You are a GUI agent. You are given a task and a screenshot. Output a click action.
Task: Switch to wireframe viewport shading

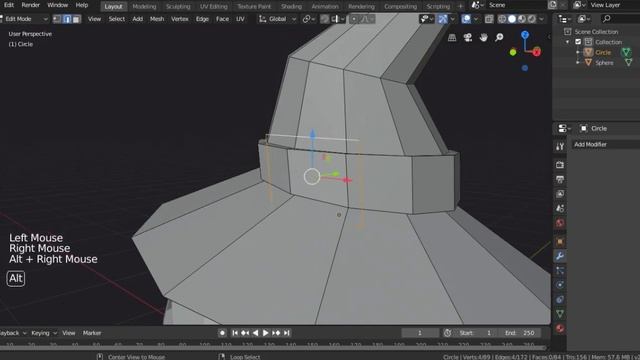[502, 19]
